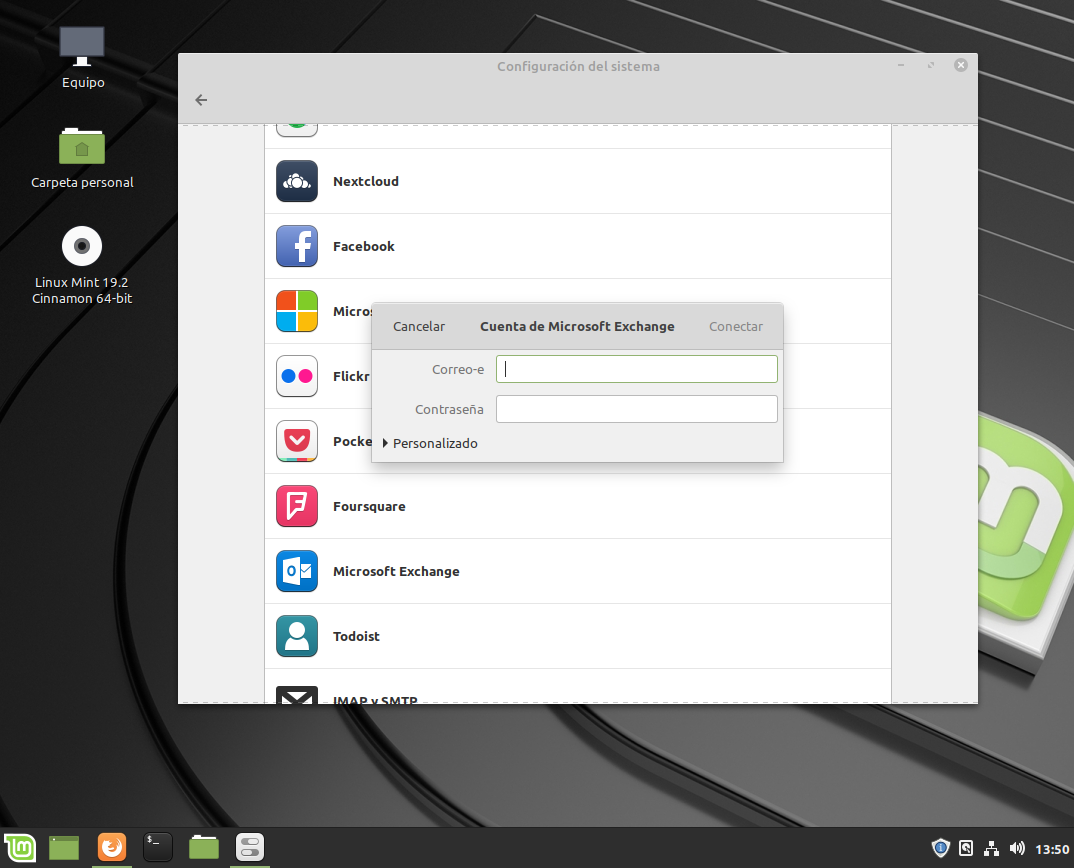Open the update manager shield tray icon
1074x868 pixels.
click(x=940, y=848)
